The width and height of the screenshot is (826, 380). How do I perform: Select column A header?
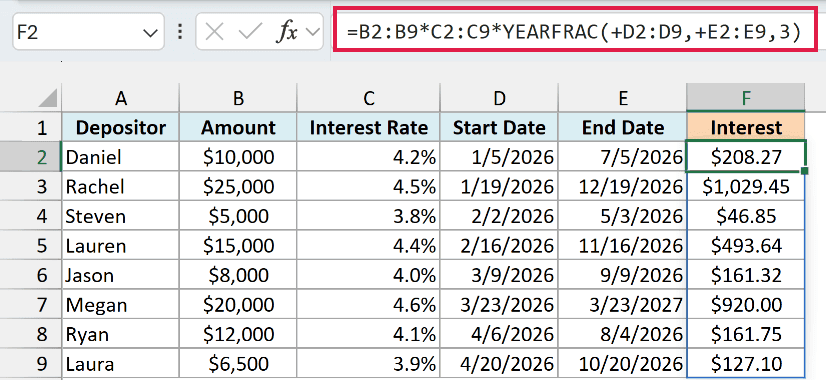pos(121,98)
